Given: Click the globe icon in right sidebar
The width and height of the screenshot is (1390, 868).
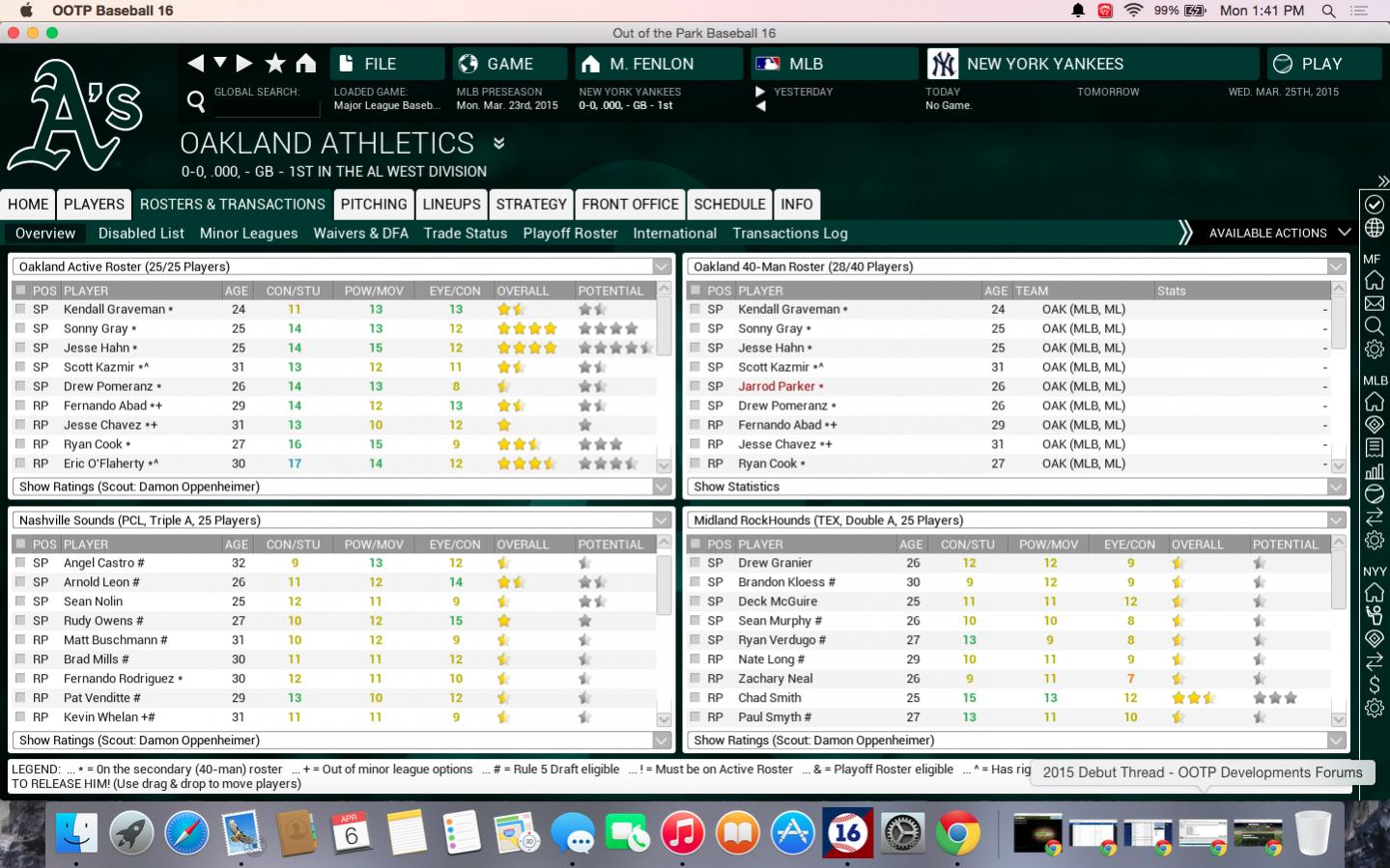Looking at the screenshot, I should pos(1374,229).
